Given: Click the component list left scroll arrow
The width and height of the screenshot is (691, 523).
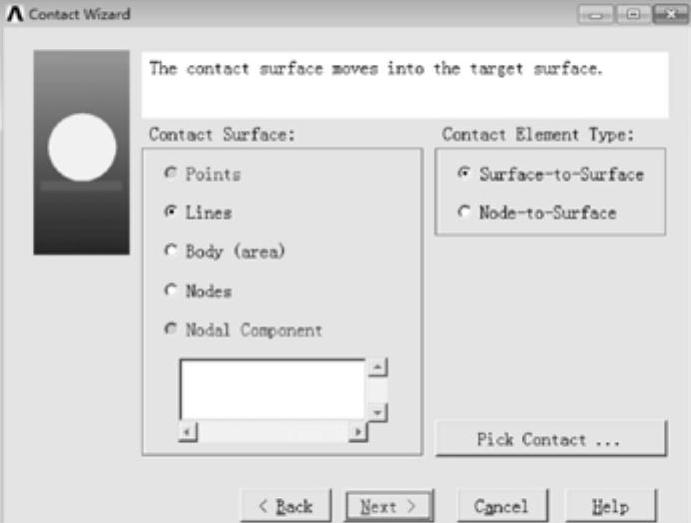Looking at the screenshot, I should 188,432.
